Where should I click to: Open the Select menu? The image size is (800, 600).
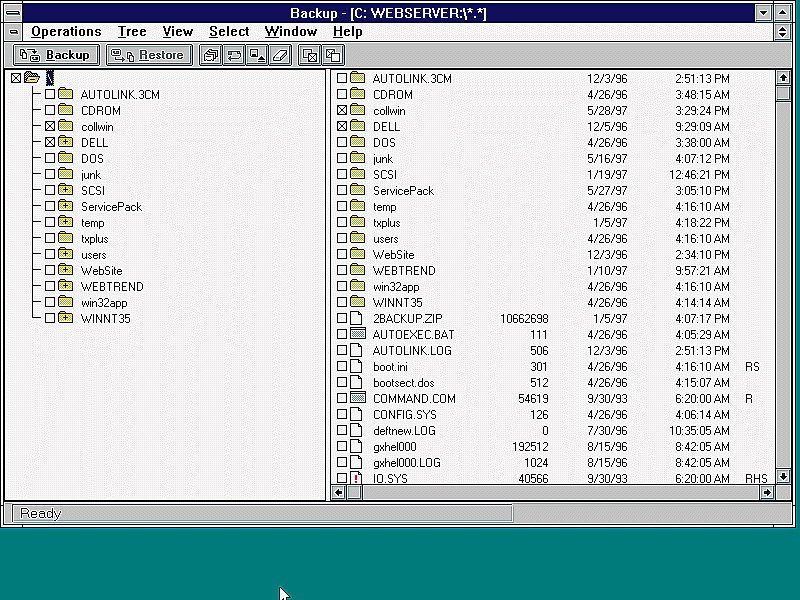(229, 32)
